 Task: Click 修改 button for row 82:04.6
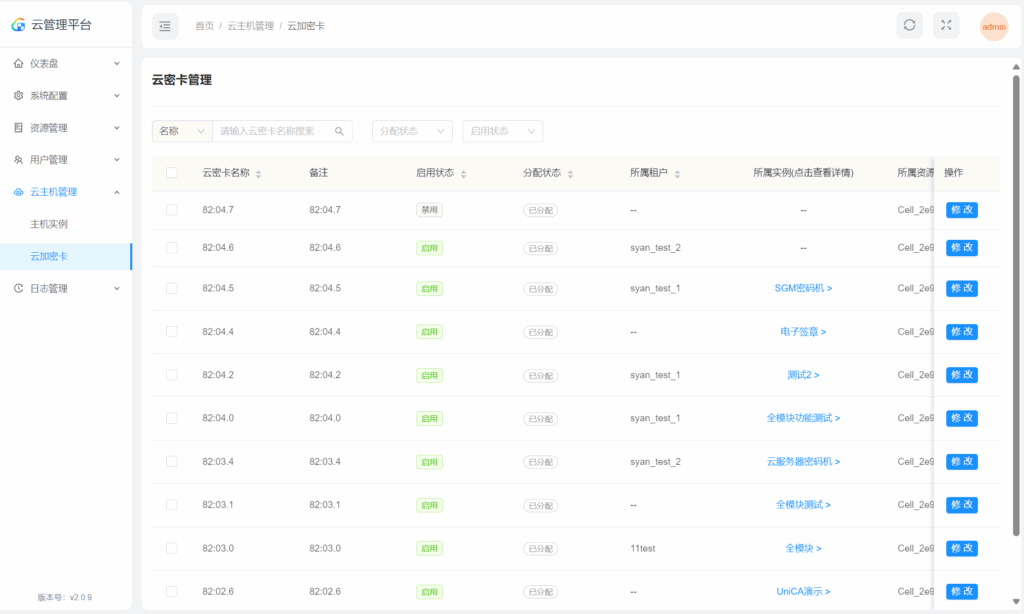pyautogui.click(x=961, y=248)
